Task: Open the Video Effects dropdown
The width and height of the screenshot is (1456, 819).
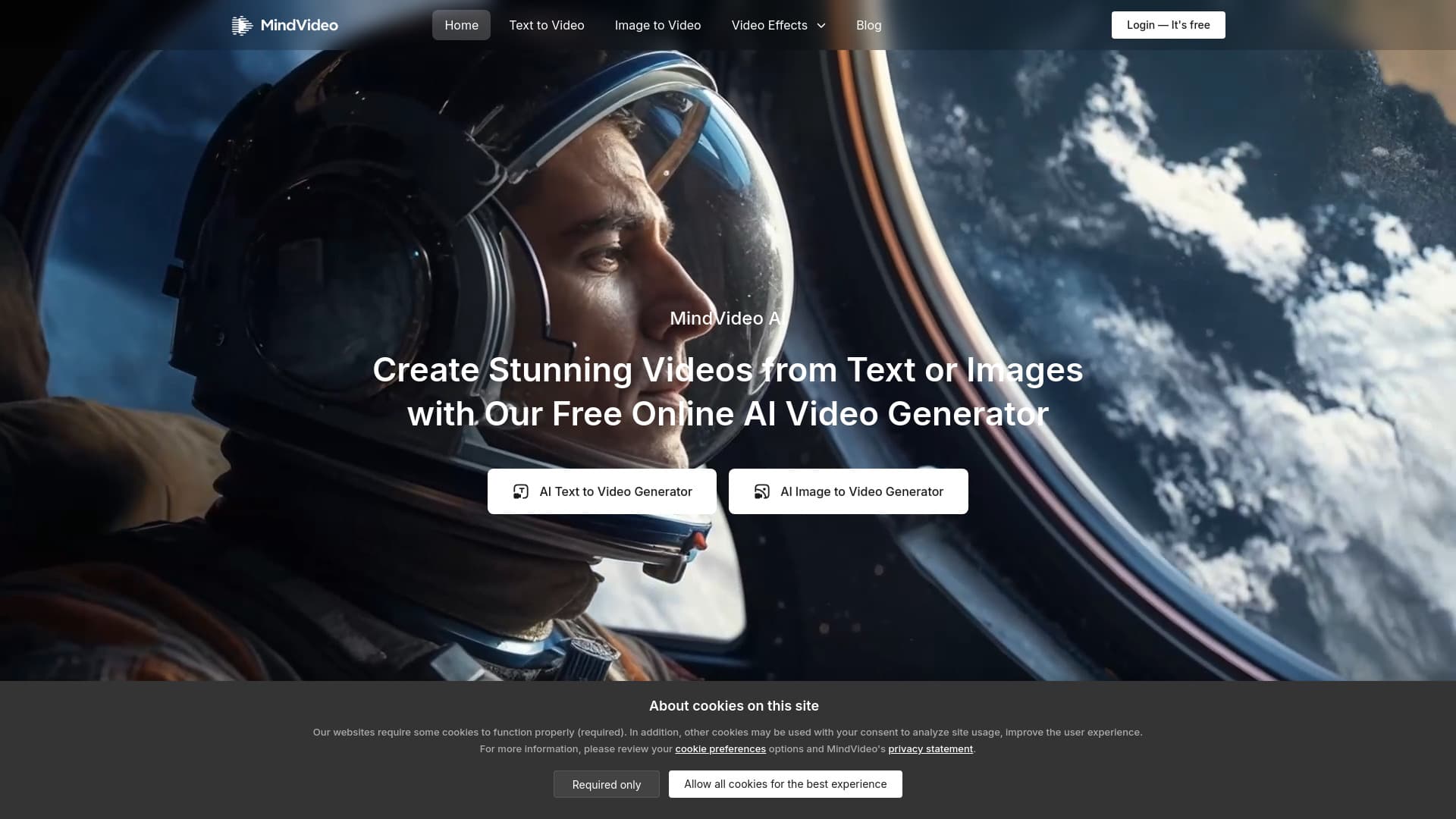Action: (x=769, y=25)
